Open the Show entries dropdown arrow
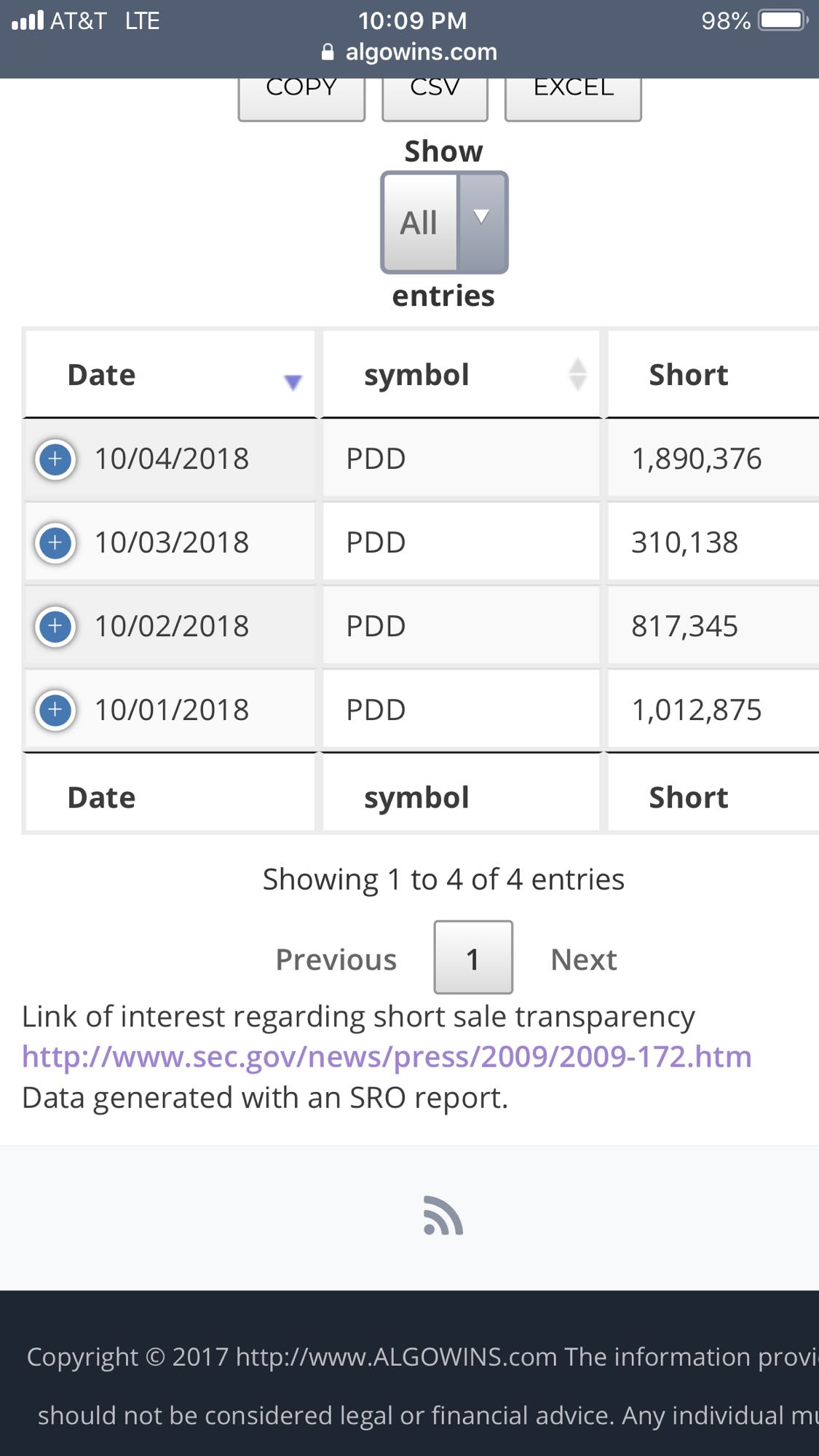Viewport: 819px width, 1456px height. (481, 222)
